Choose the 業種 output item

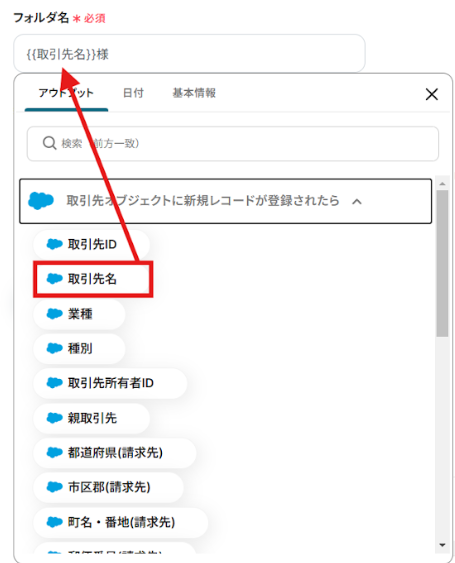[x=79, y=314]
